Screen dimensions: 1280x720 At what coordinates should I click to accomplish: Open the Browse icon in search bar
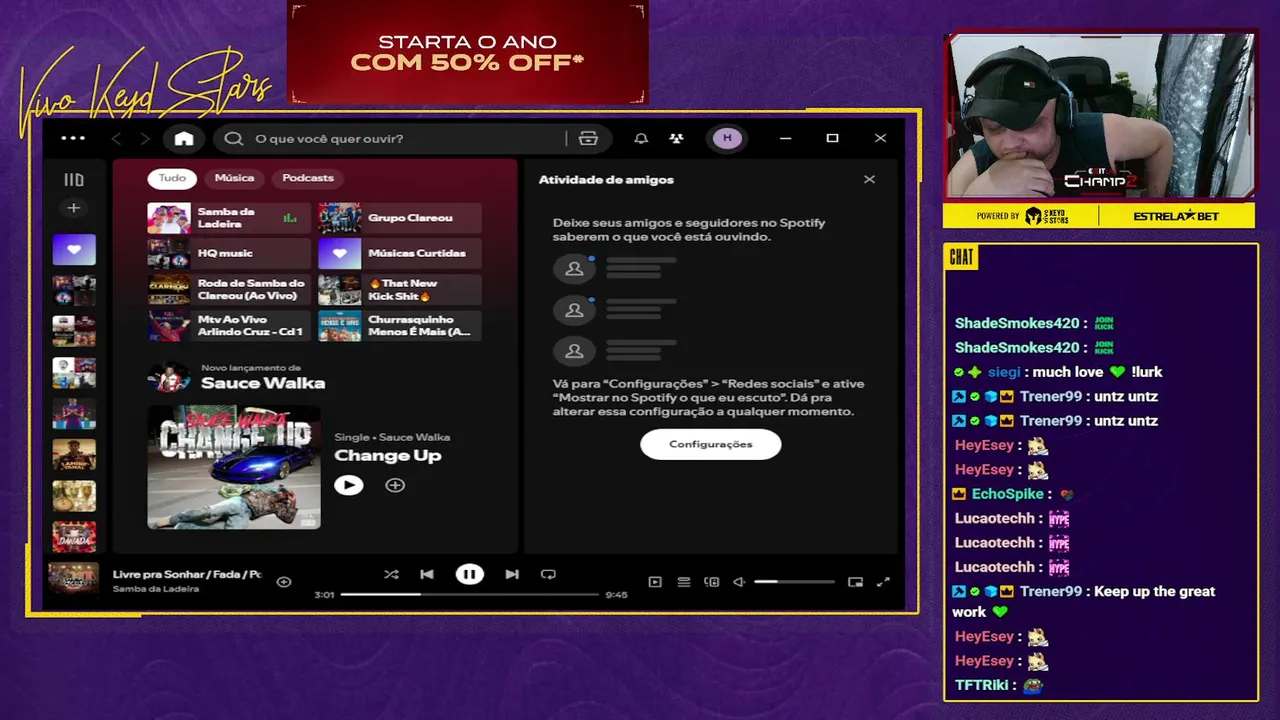[x=588, y=138]
